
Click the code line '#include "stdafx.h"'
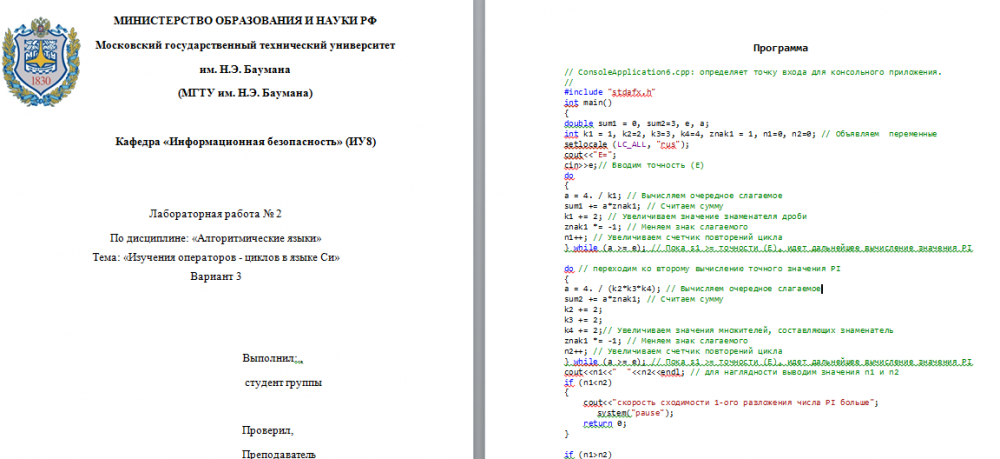[x=610, y=92]
